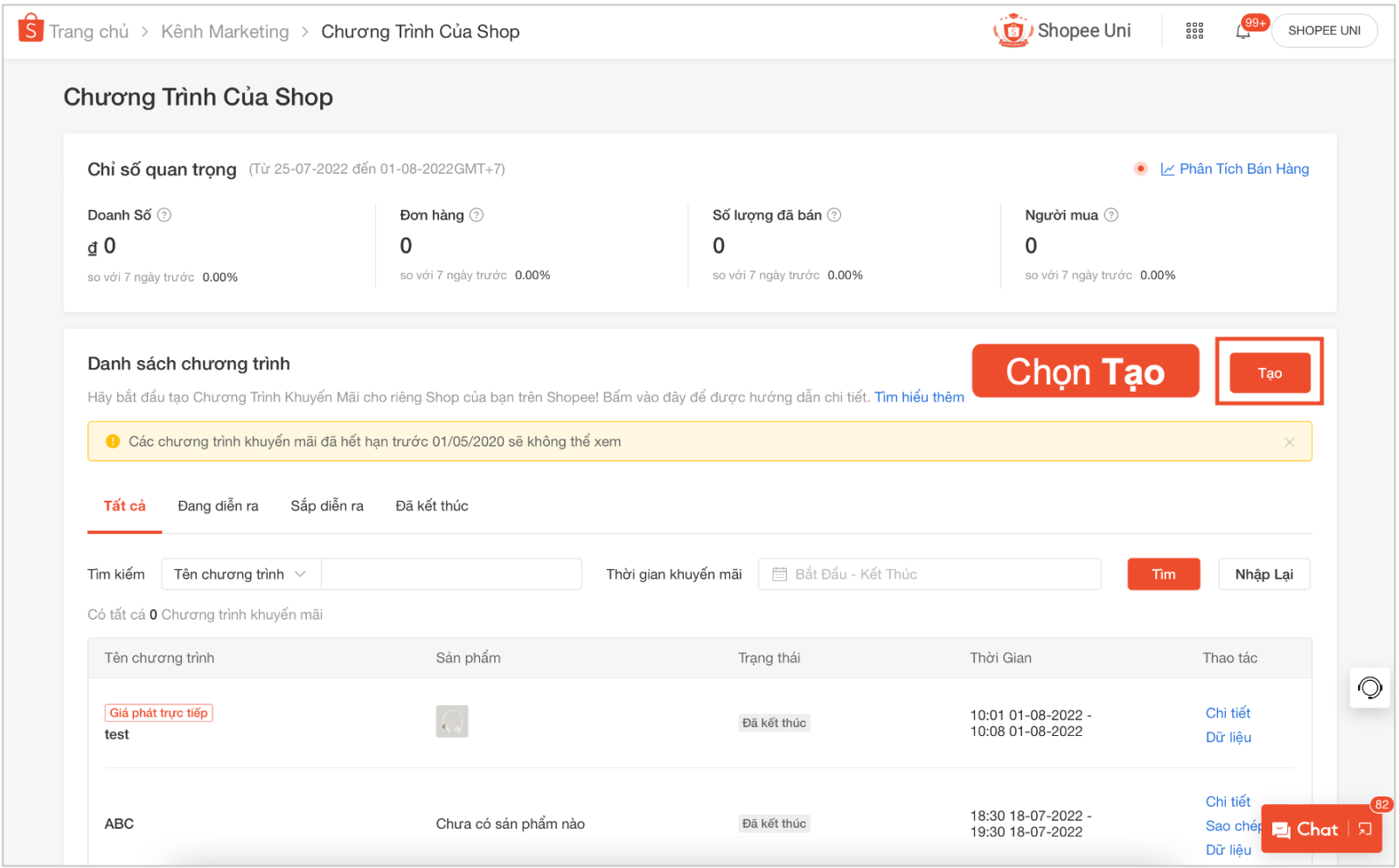
Task: Open the Chat window pop-out icon
Action: click(x=1365, y=829)
